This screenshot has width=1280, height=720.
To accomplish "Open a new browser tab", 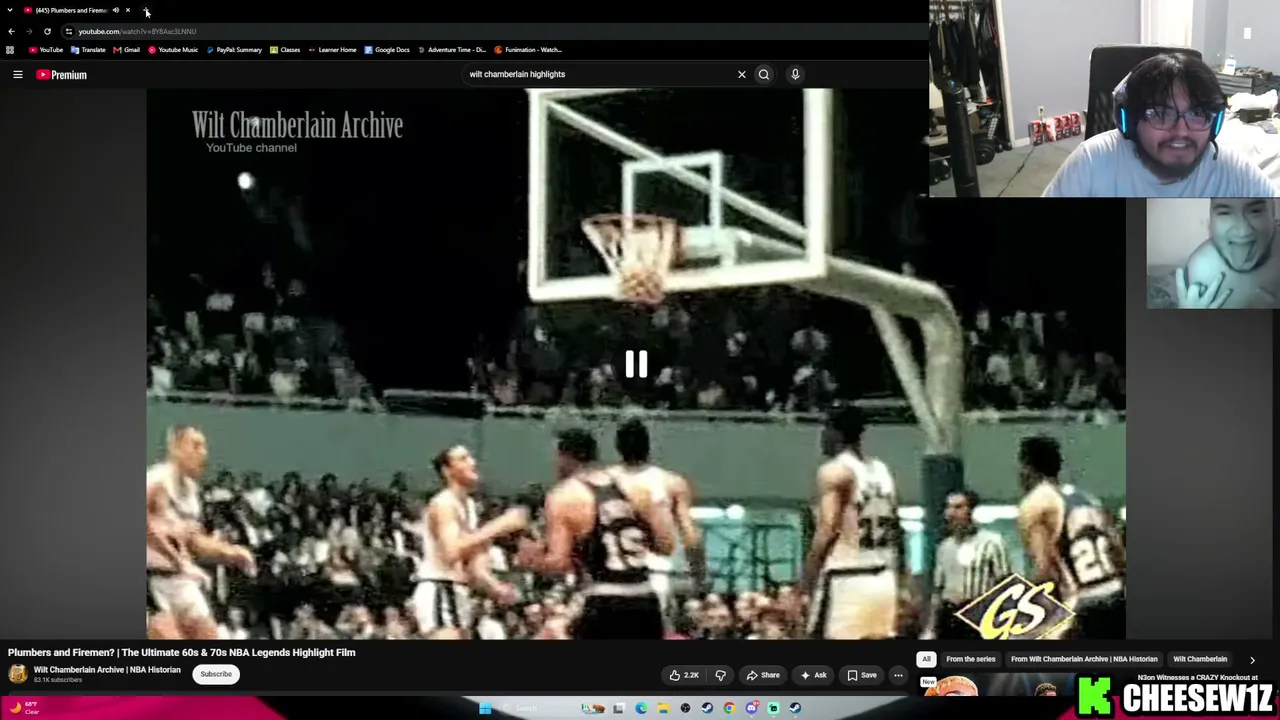I will (x=146, y=11).
